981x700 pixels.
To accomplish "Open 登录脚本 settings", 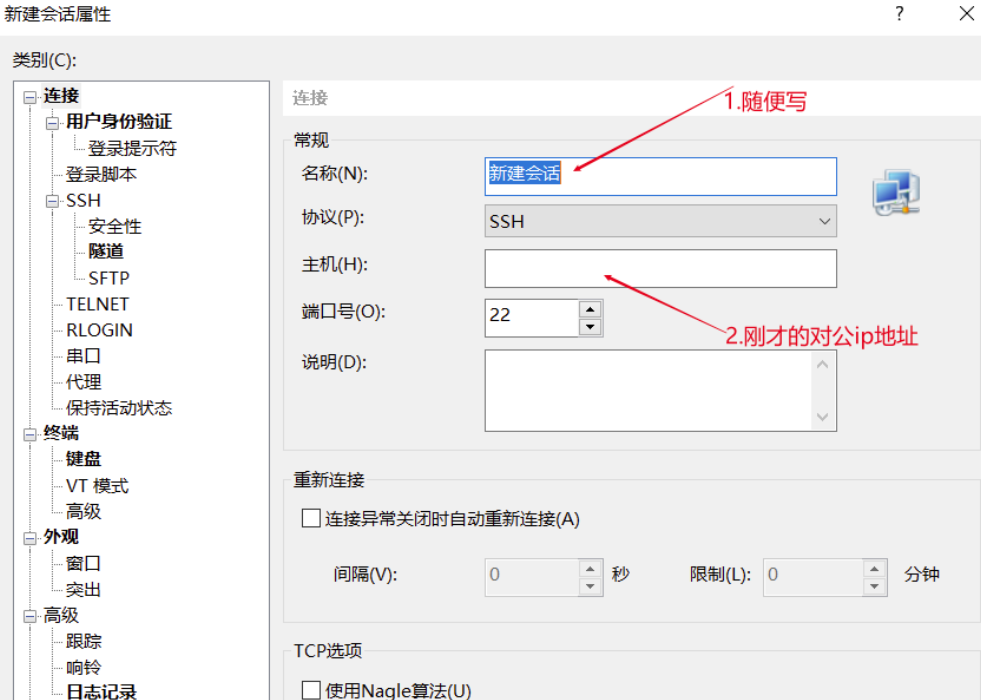I will (101, 174).
